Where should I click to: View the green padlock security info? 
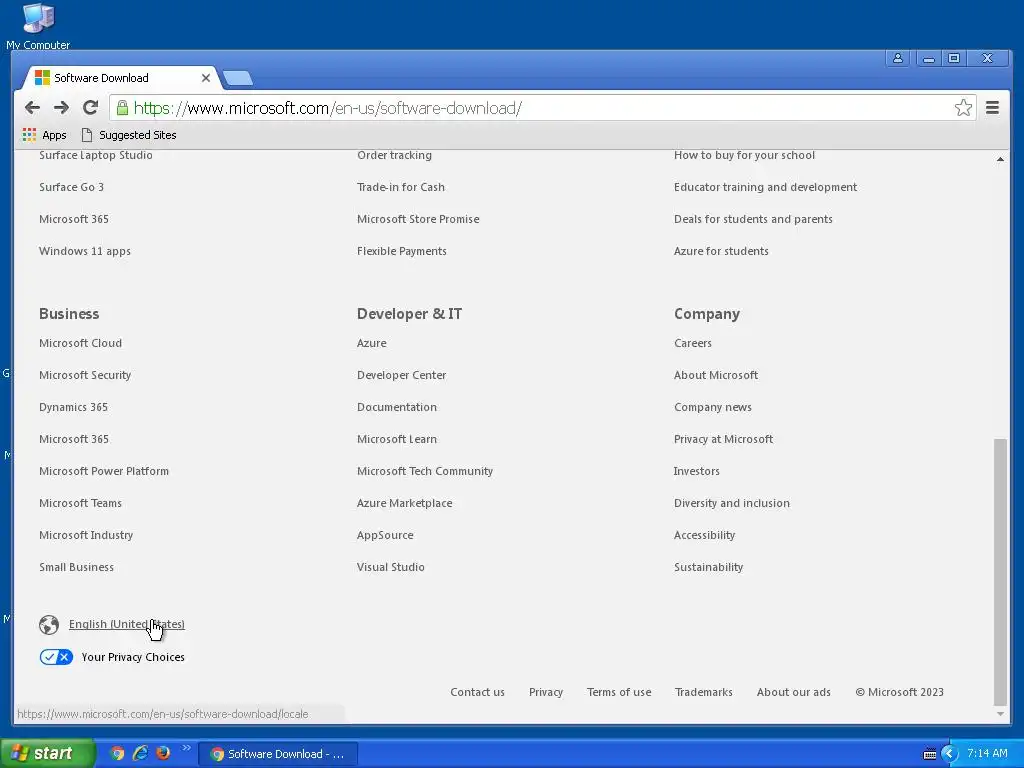tap(122, 108)
